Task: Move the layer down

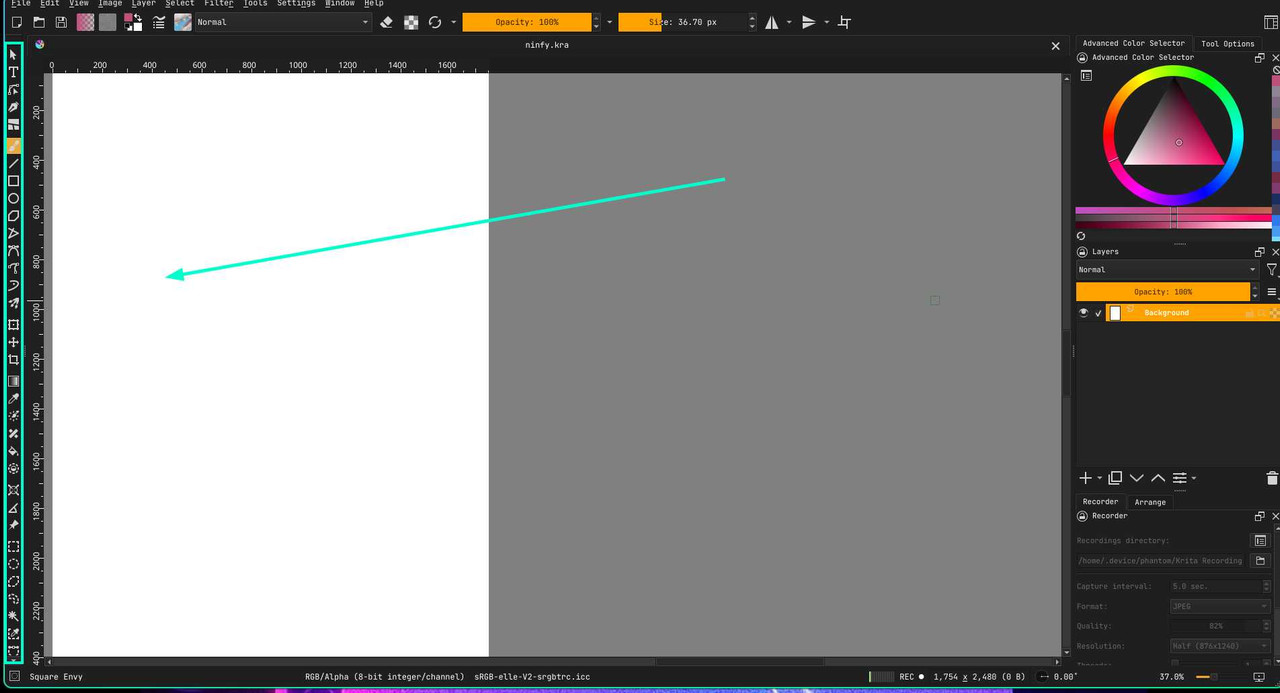Action: 1137,478
